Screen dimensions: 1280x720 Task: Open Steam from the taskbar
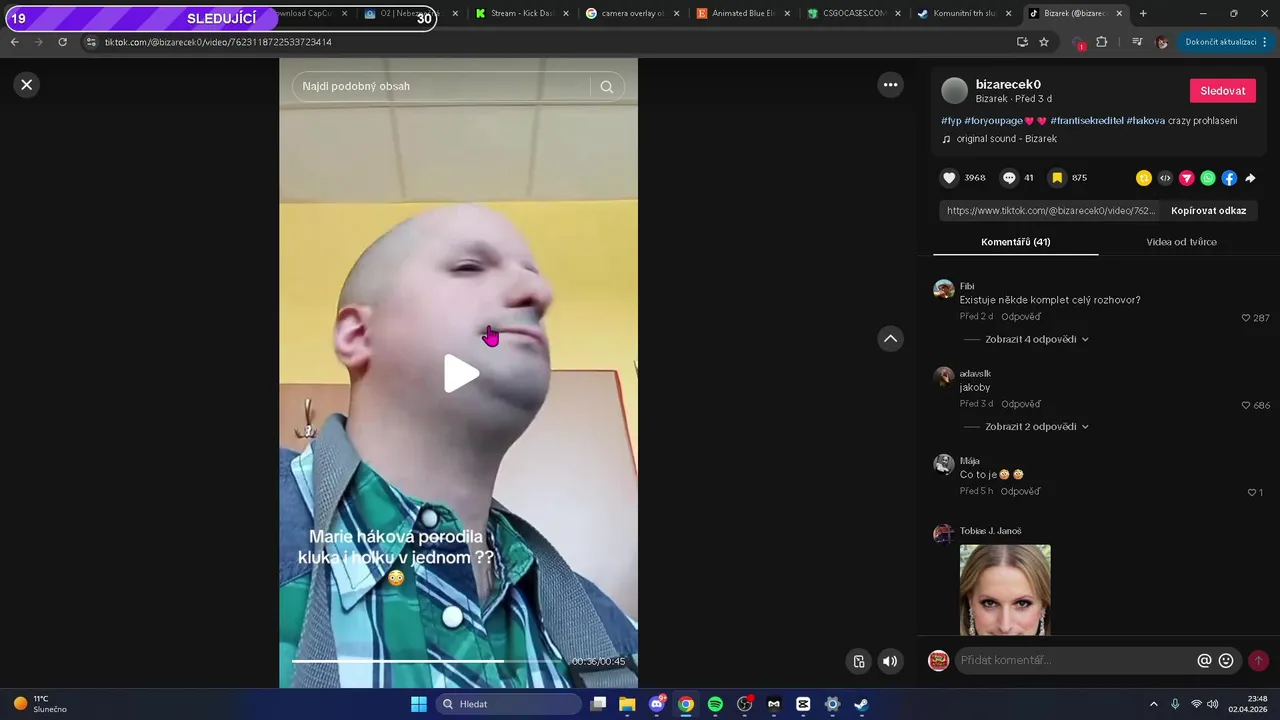click(861, 704)
